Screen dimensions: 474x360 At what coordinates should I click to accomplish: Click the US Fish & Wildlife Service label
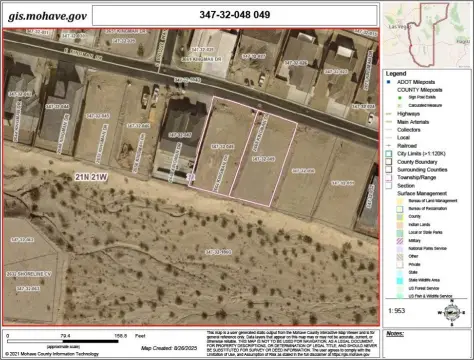(x=431, y=296)
